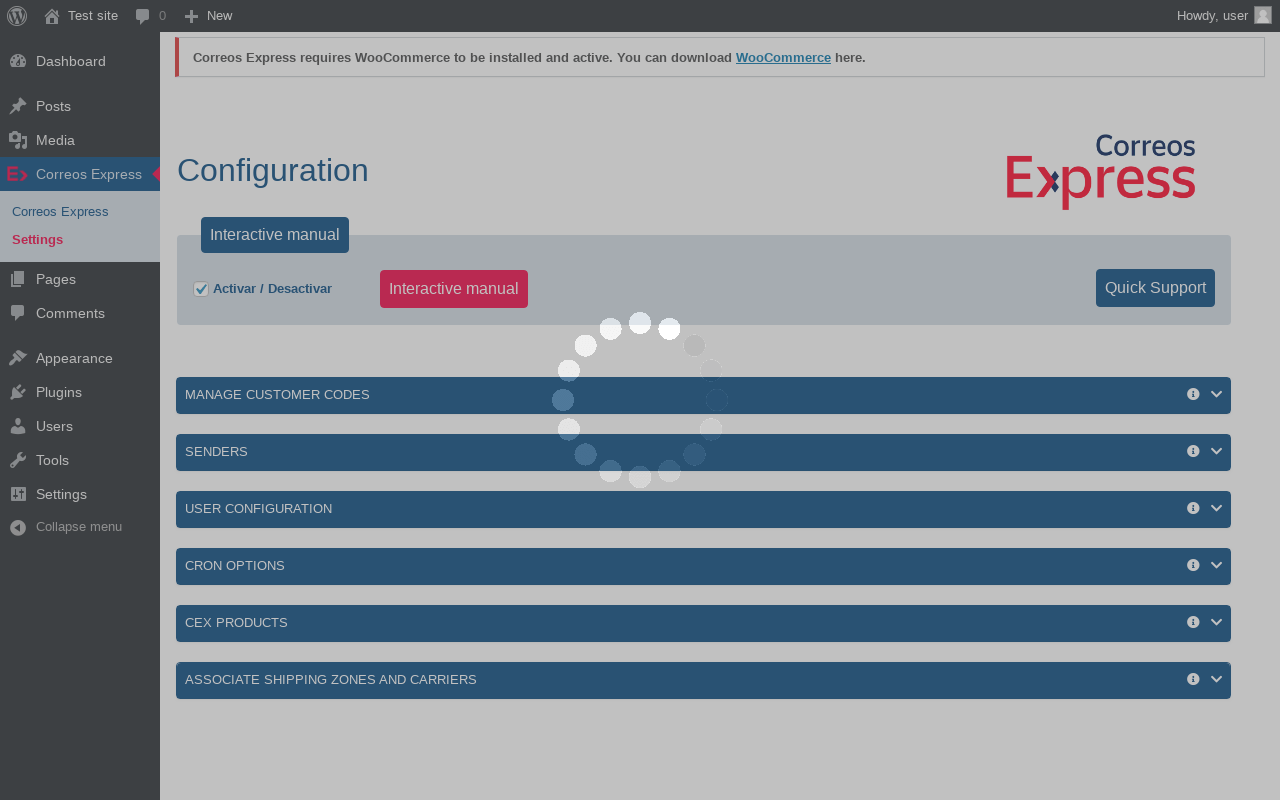Screen dimensions: 1280x800
Task: Click the Correos Express logo image
Action: (1101, 172)
